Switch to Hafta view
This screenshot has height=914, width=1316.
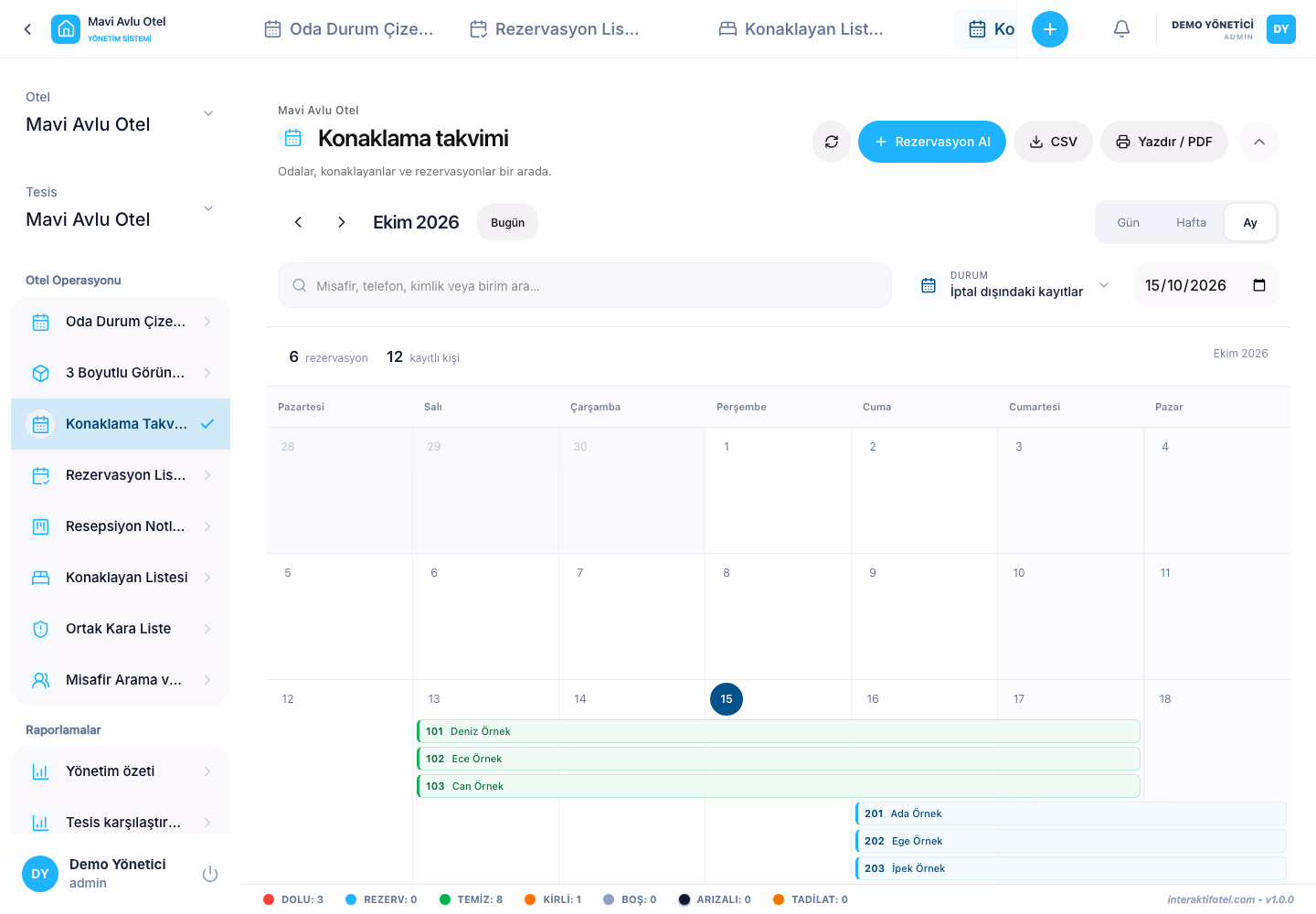[1191, 222]
